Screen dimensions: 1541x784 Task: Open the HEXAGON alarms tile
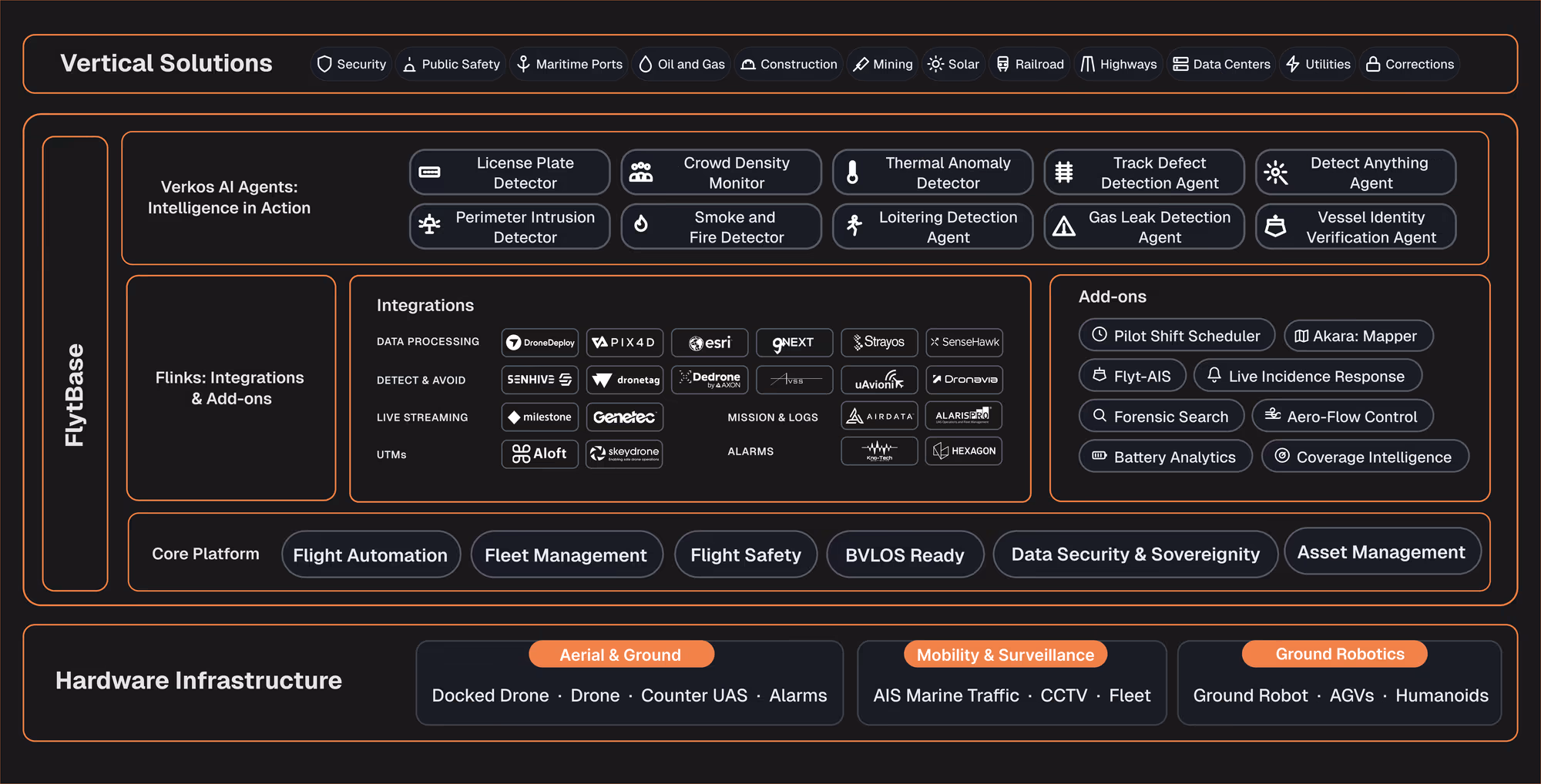click(x=964, y=451)
